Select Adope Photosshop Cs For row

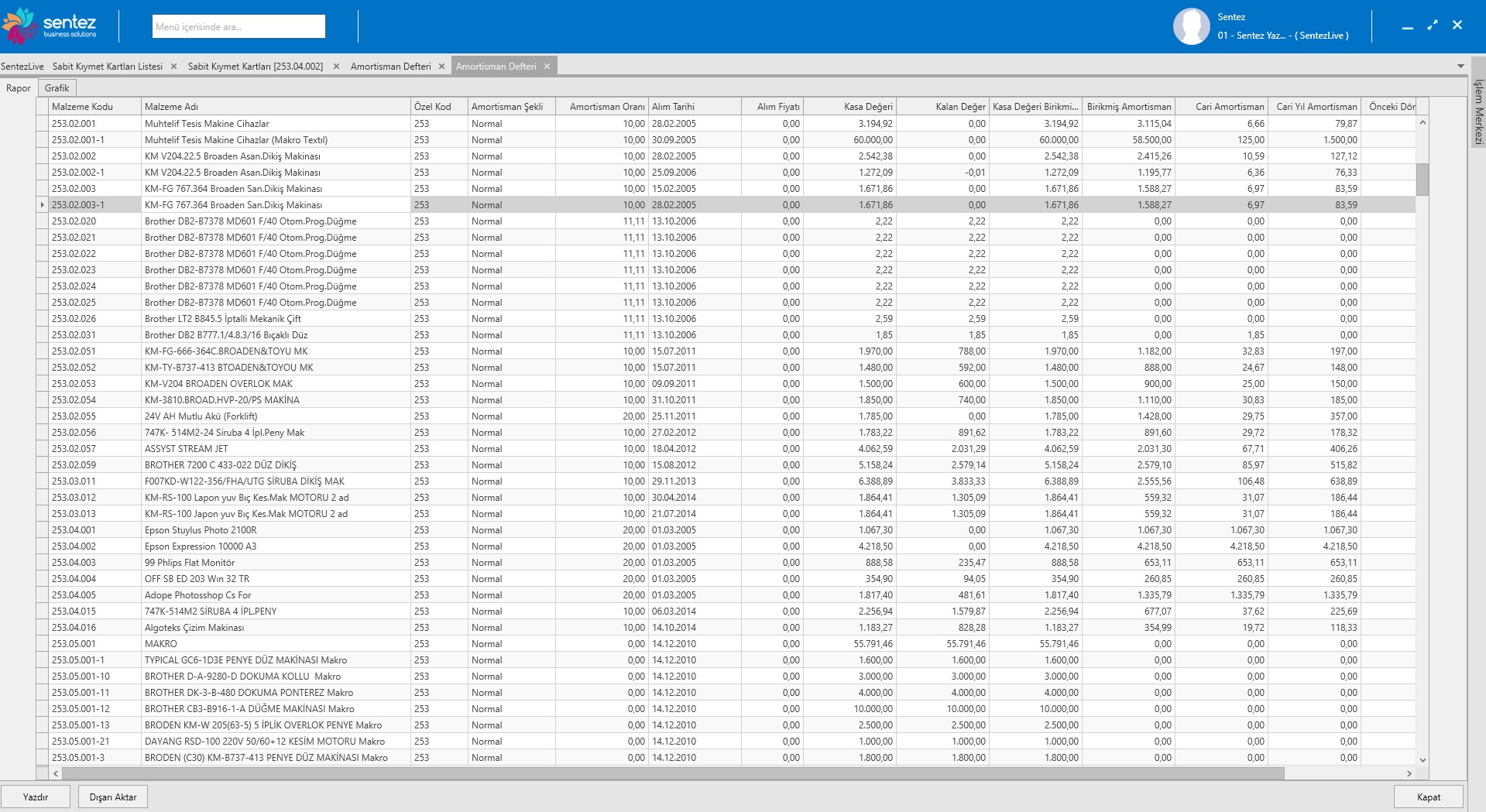pyautogui.click(x=726, y=595)
